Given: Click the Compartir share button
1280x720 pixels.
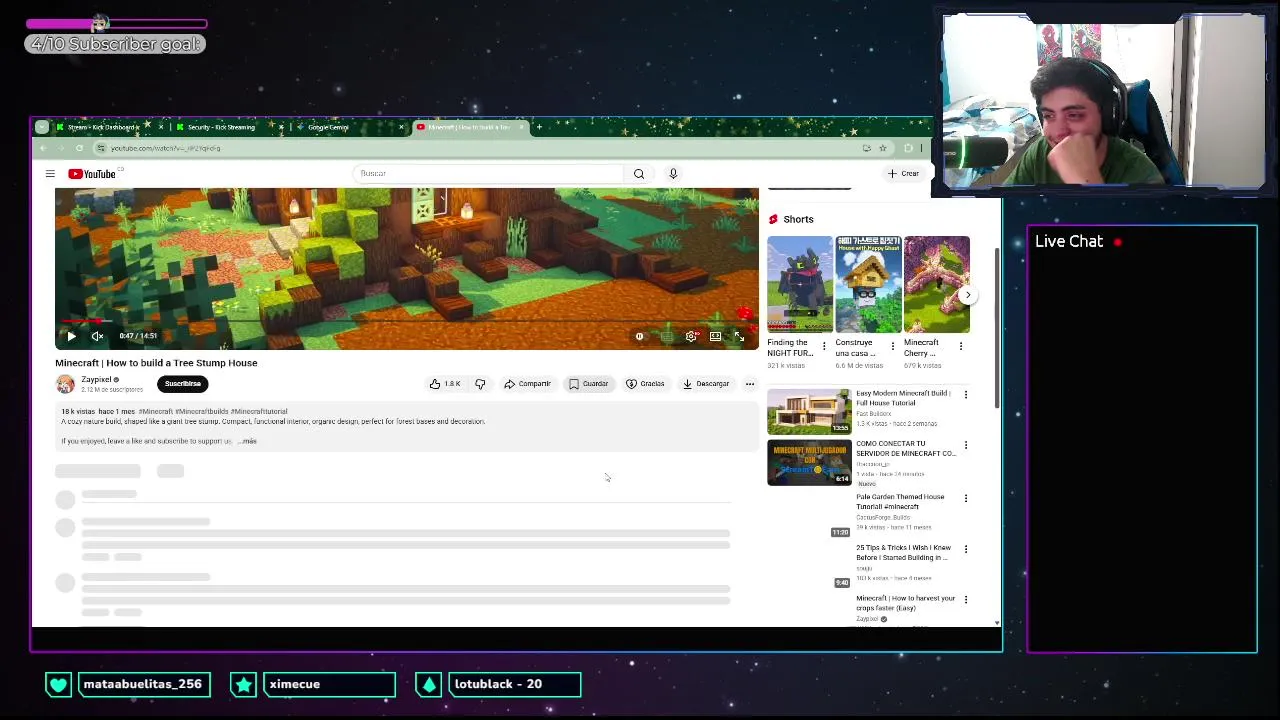Looking at the screenshot, I should click(x=528, y=384).
